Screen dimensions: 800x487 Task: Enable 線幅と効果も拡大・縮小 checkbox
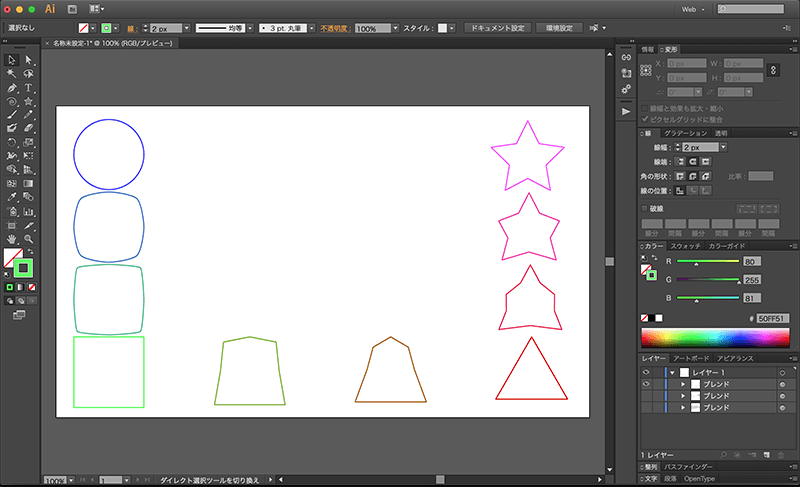(x=644, y=109)
